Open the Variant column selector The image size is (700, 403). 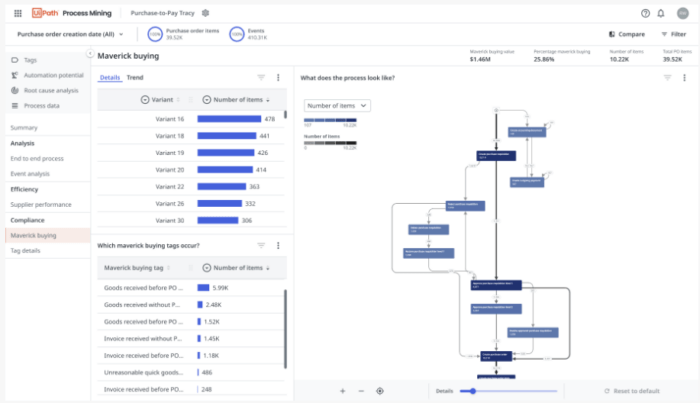coord(145,100)
